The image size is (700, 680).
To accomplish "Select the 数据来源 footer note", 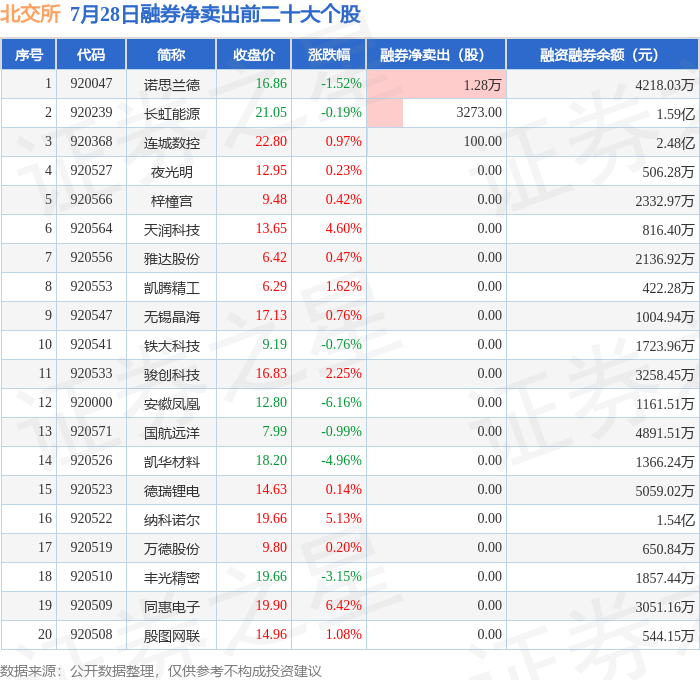I will click(161, 671).
